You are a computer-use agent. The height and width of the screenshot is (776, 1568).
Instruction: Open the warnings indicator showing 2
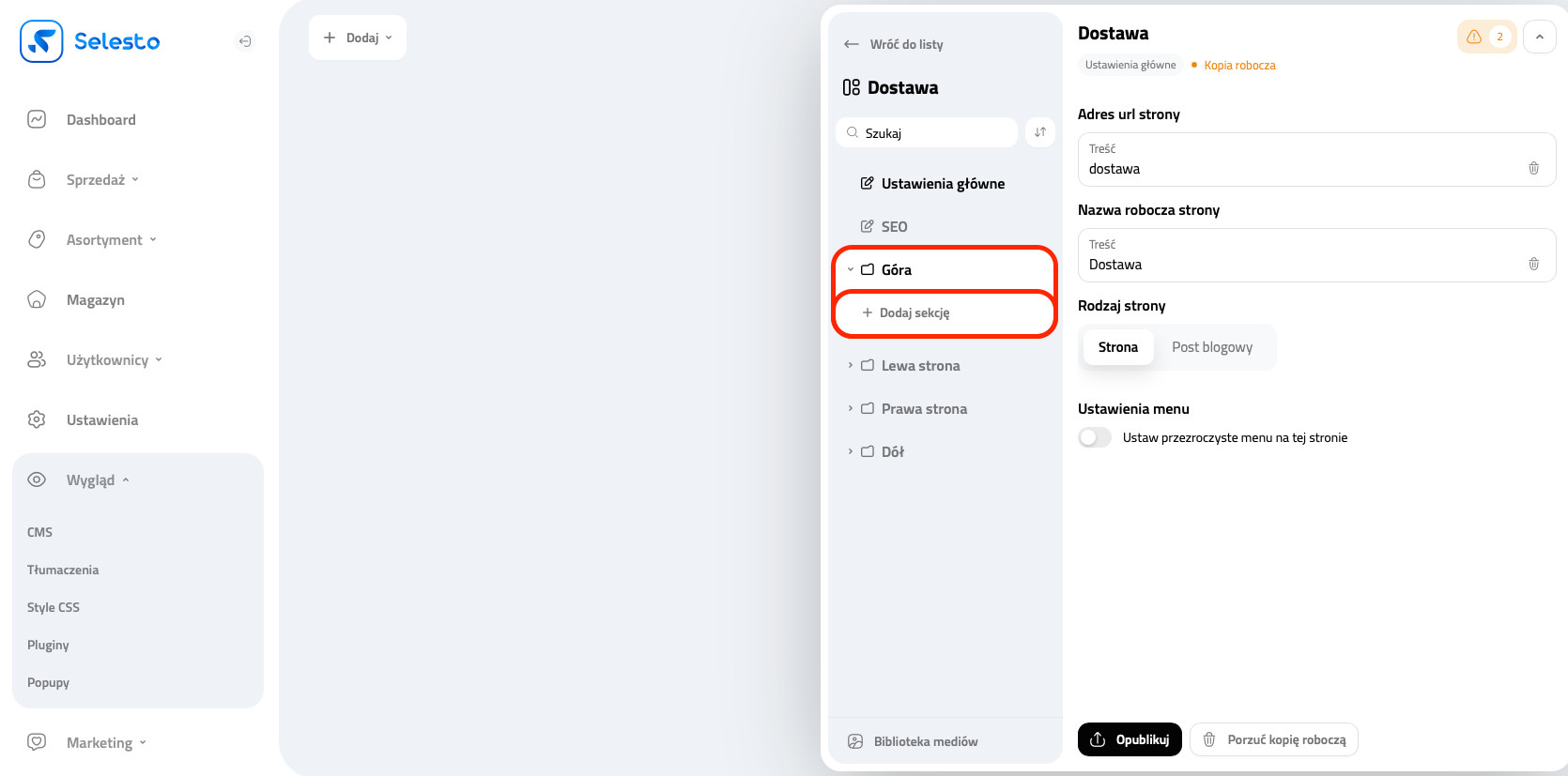[x=1486, y=37]
